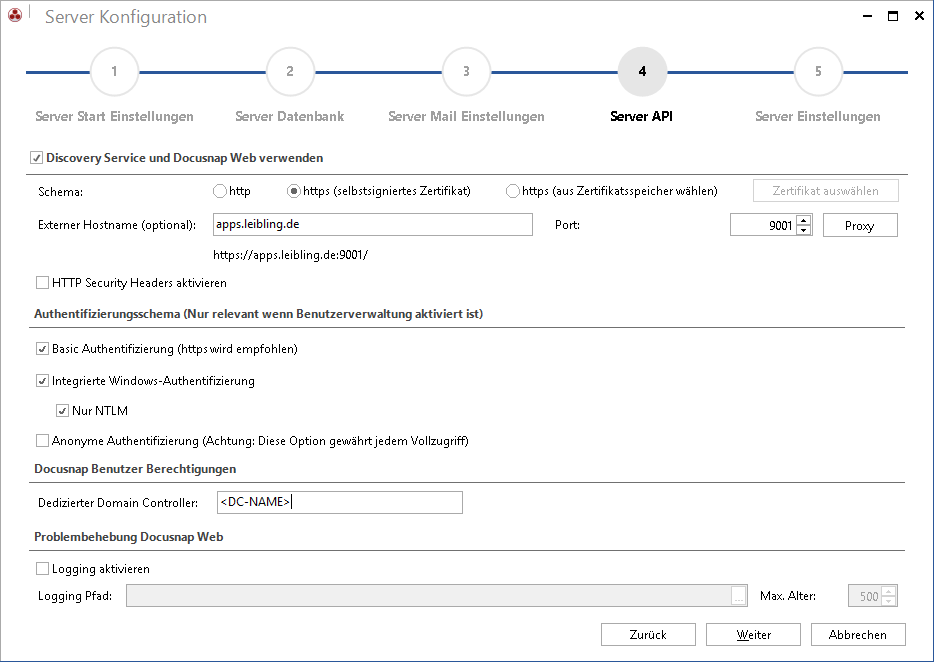Enable Anonyme Authentifizierung checkbox
The width and height of the screenshot is (934, 662).
(x=42, y=441)
